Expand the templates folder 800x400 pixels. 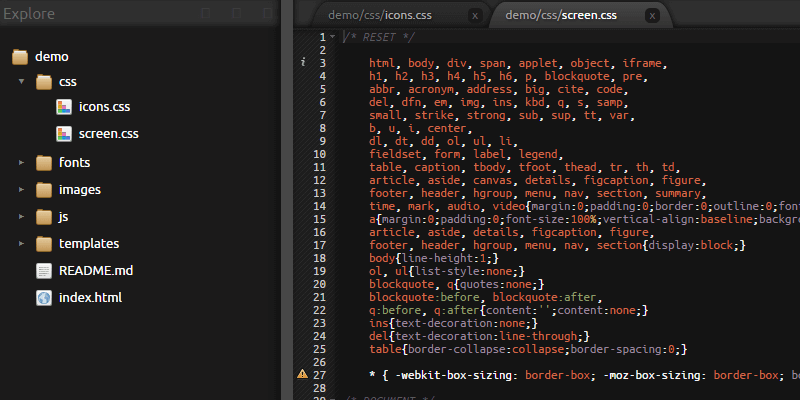21,243
